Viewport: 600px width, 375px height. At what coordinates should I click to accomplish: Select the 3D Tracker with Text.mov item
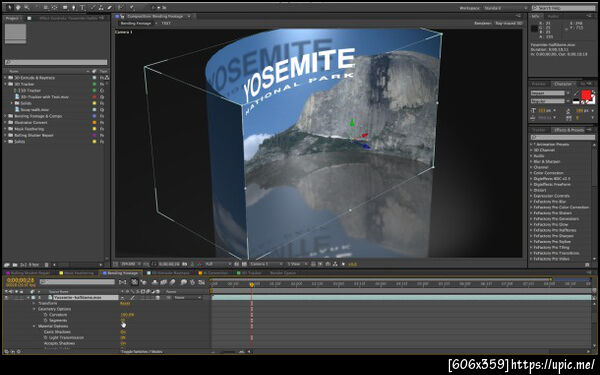(x=45, y=97)
